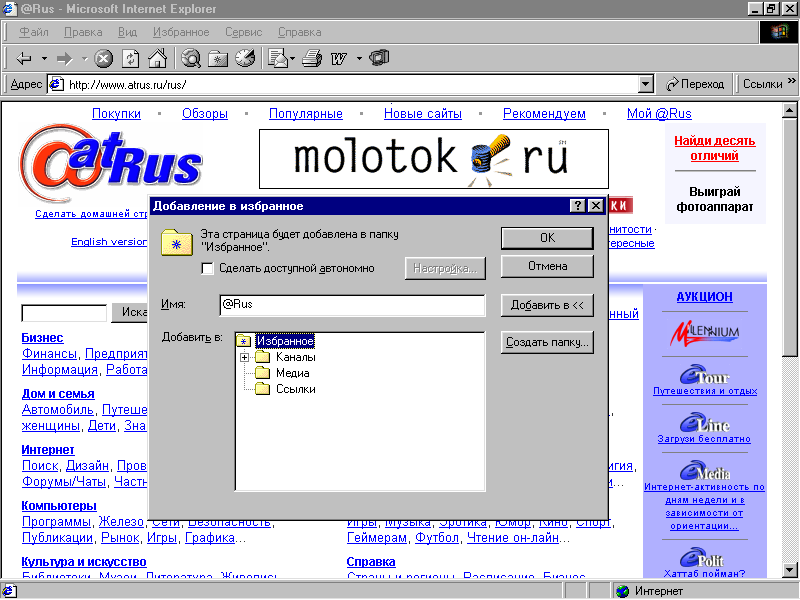Click the page search input box
This screenshot has width=800, height=600.
tap(64, 313)
